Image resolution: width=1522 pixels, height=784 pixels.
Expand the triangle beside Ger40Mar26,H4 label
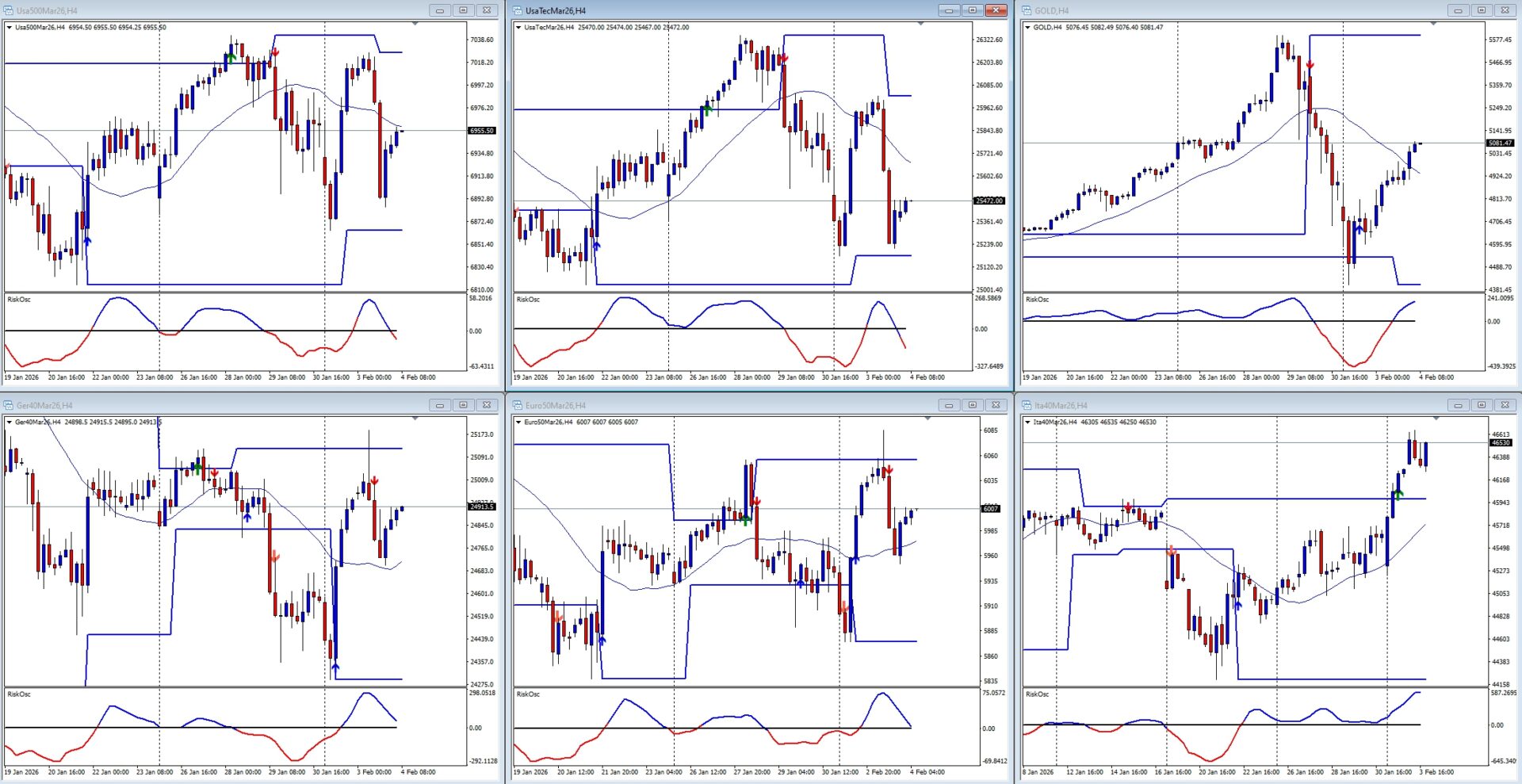[9, 423]
